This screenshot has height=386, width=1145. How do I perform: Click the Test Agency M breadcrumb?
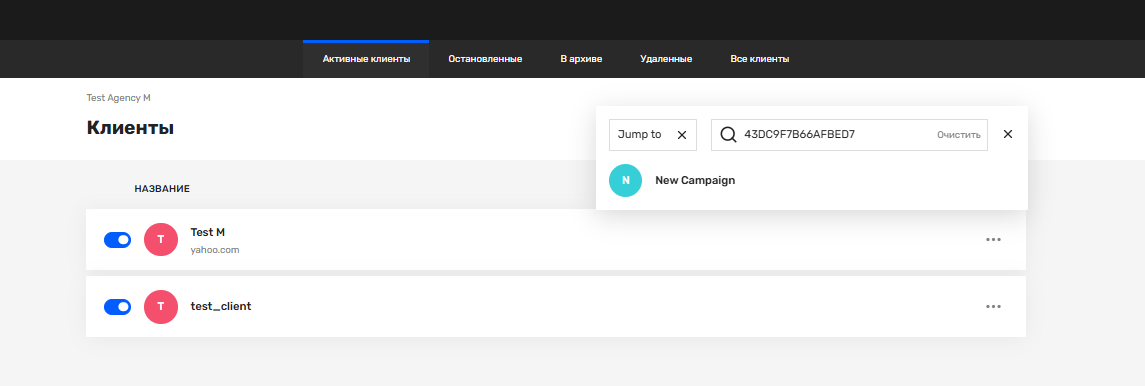coord(118,97)
